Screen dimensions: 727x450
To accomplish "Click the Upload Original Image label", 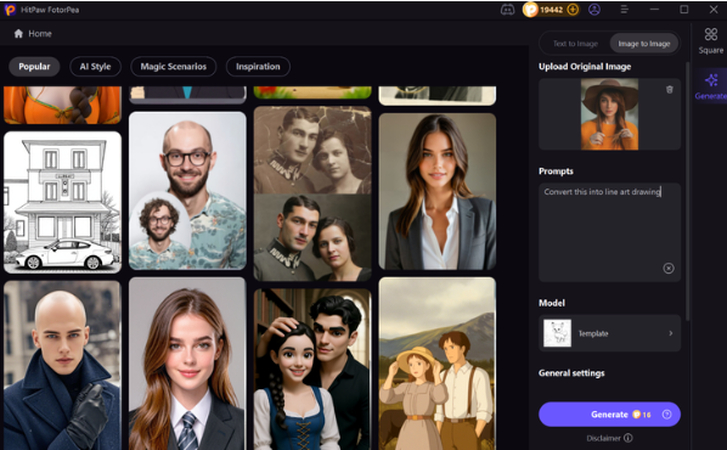I will click(585, 67).
